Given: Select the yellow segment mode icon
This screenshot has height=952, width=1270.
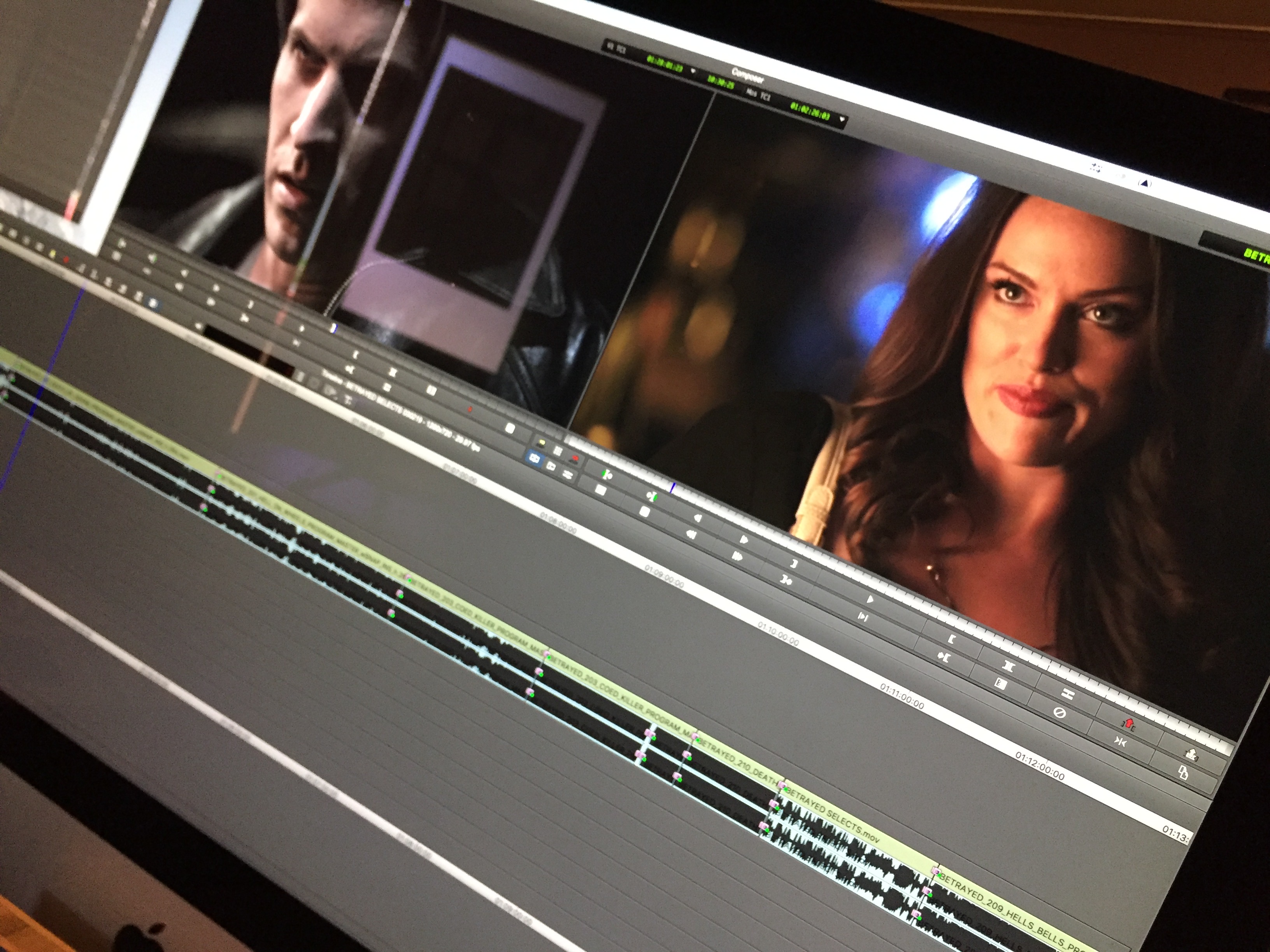Looking at the screenshot, I should tap(541, 443).
